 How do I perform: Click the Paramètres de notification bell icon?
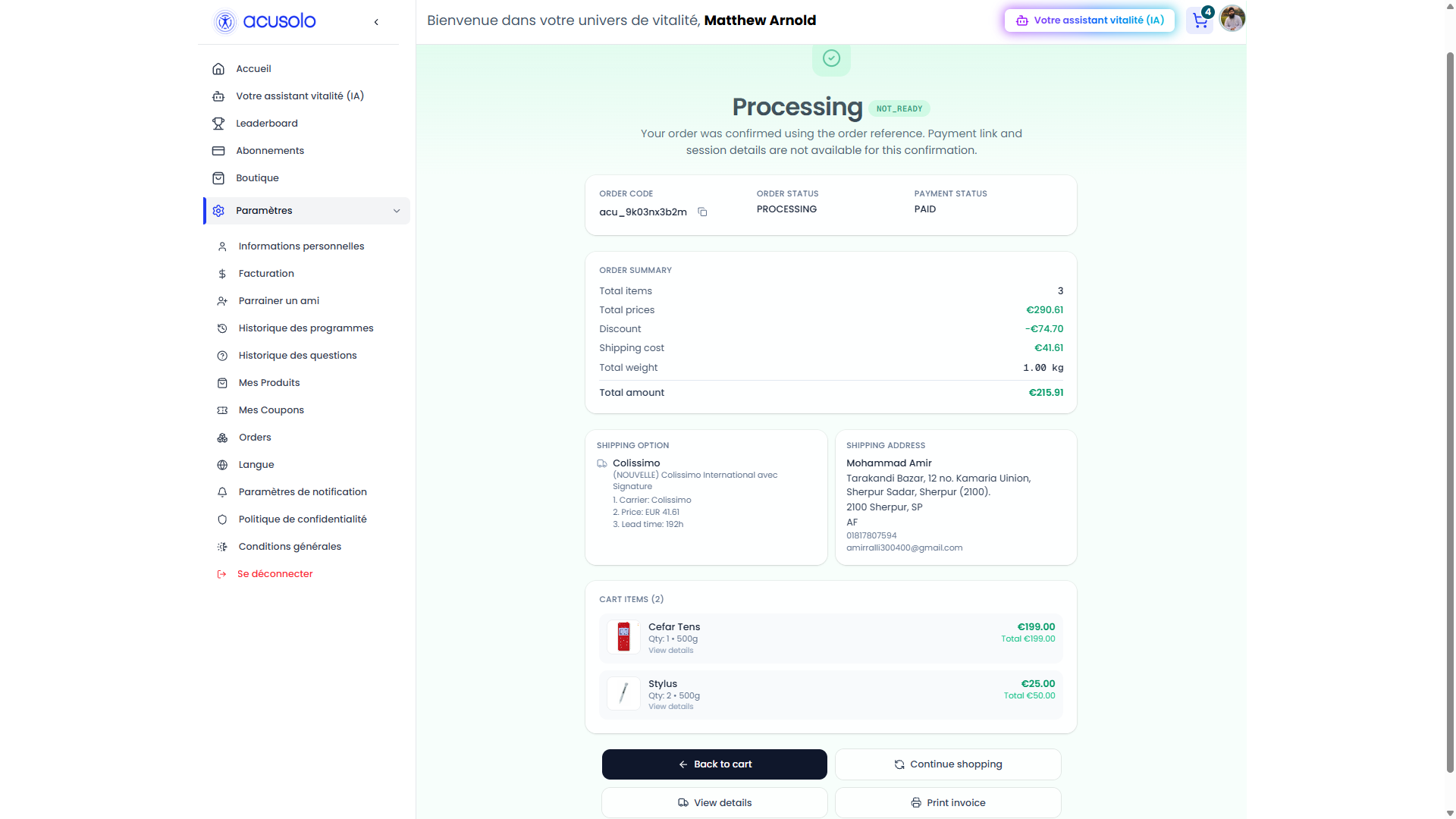222,492
